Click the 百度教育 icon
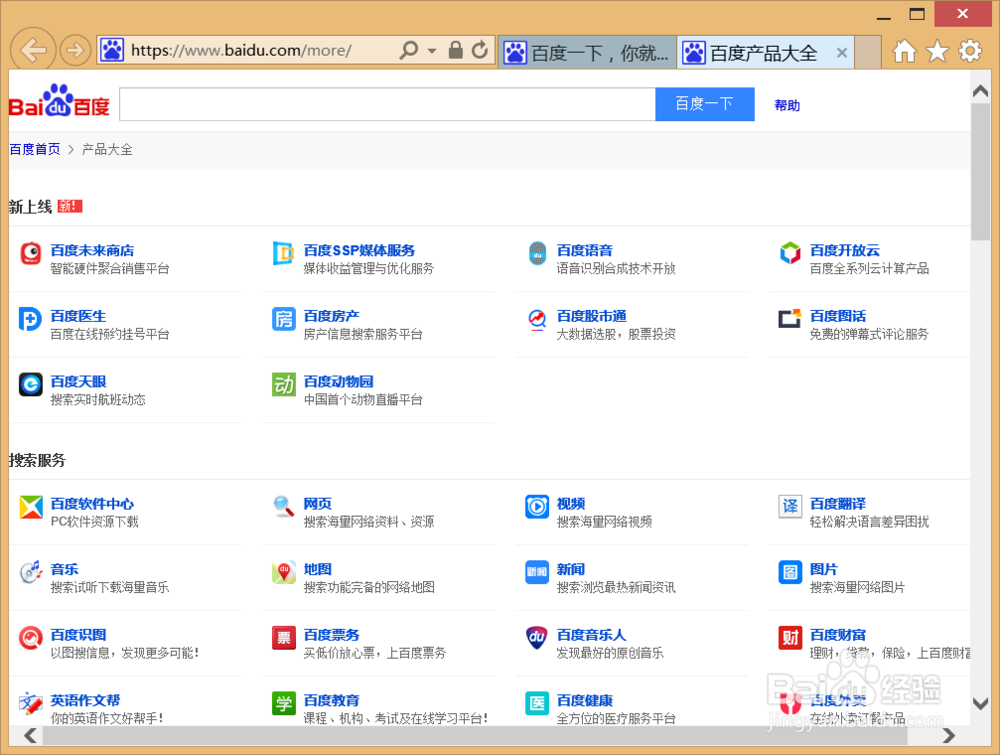Screen dimensions: 1000x755 pyautogui.click(x=283, y=704)
